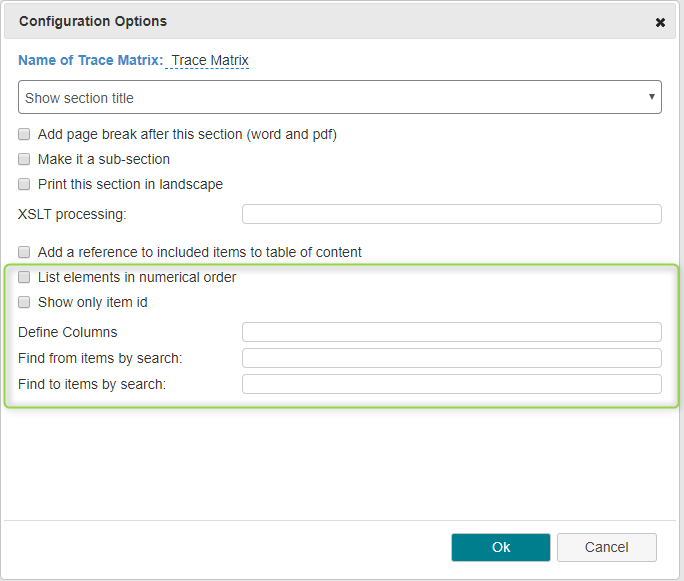Tick List elements in numerical order

24,277
